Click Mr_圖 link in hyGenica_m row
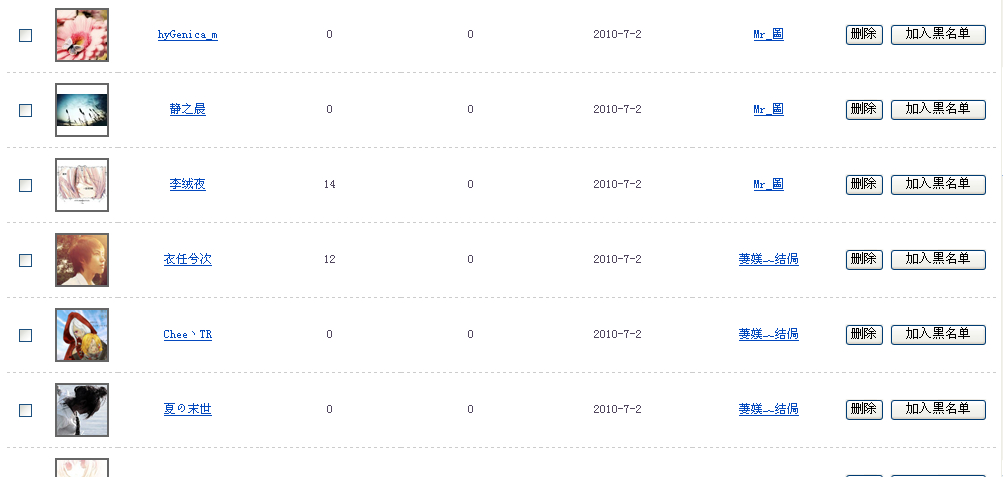 768,34
